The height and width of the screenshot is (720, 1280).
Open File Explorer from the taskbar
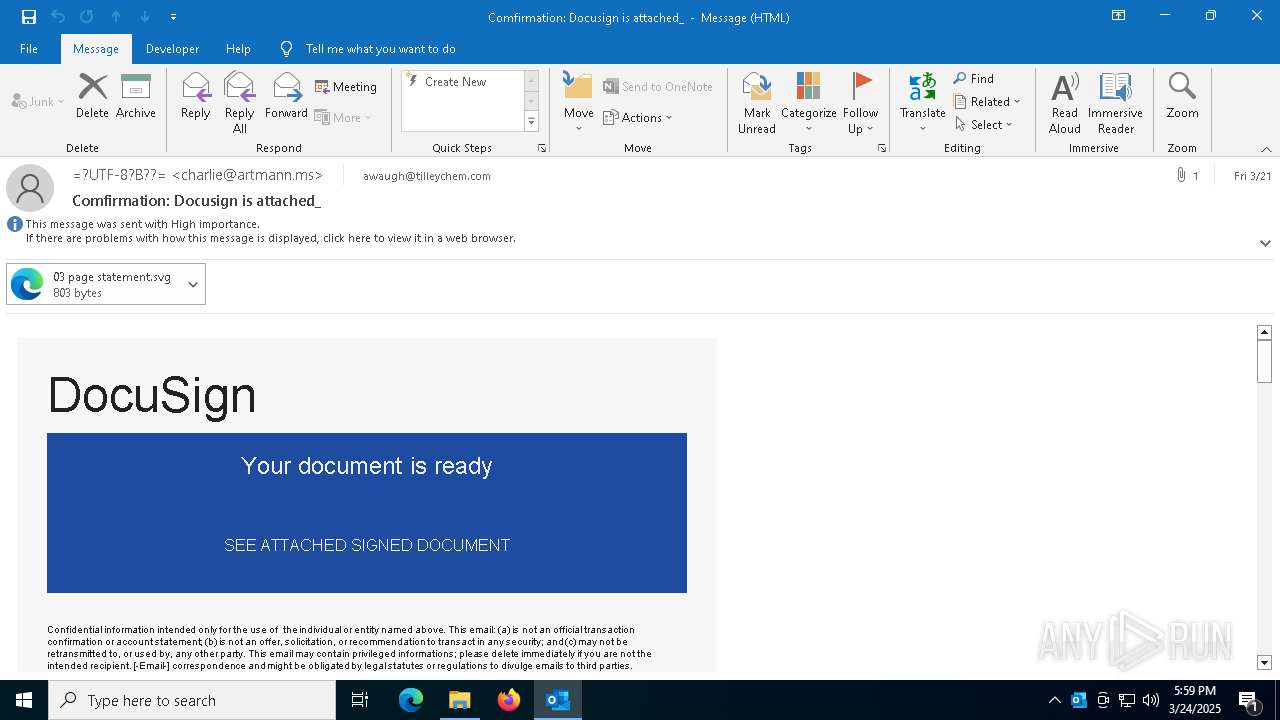coord(460,700)
